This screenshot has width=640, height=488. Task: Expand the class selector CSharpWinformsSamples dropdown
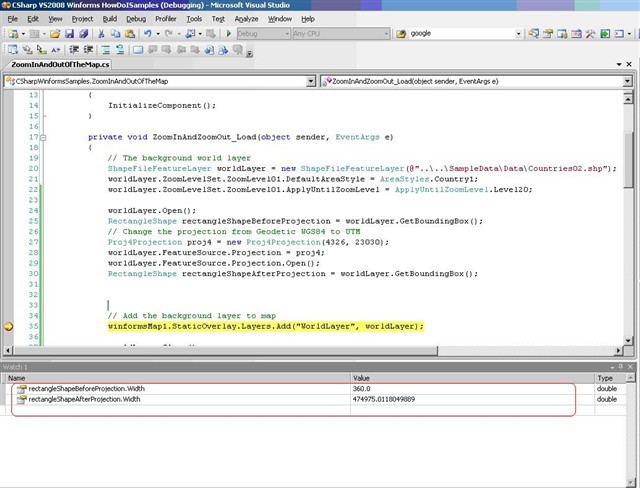click(x=313, y=82)
